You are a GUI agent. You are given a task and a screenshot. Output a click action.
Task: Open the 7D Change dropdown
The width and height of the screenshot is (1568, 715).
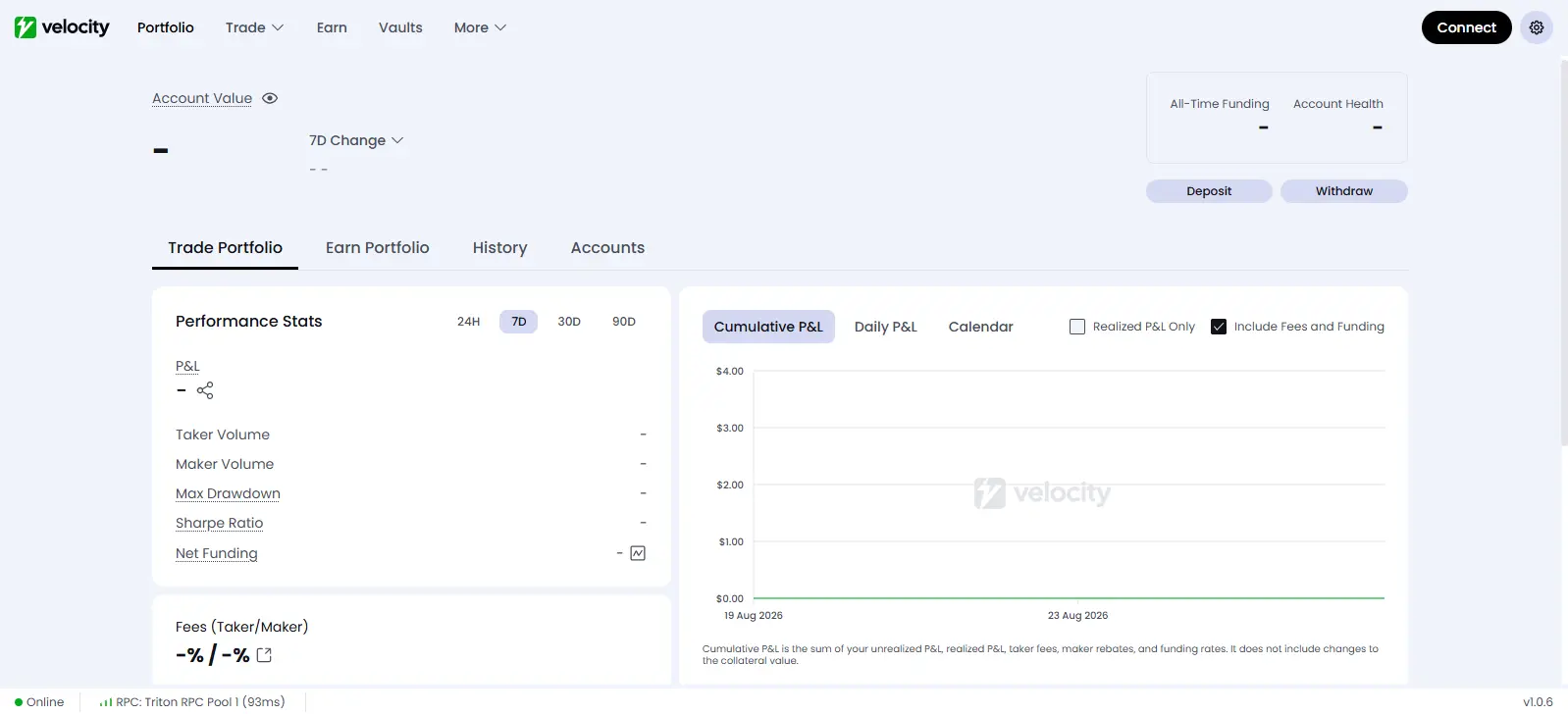[356, 140]
